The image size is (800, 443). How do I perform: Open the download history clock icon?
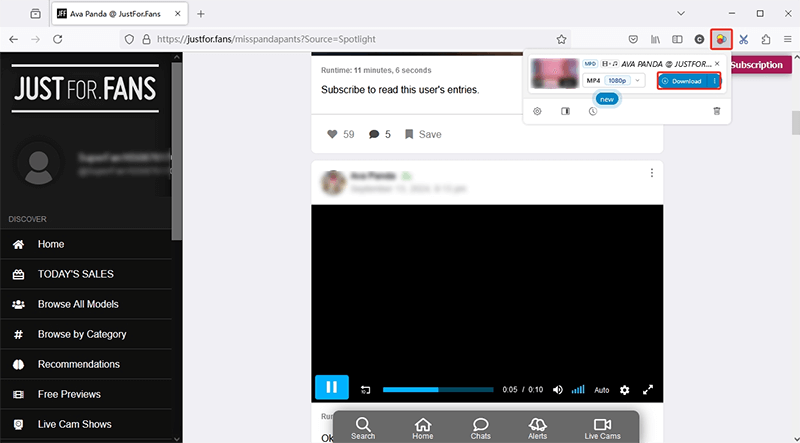[593, 111]
